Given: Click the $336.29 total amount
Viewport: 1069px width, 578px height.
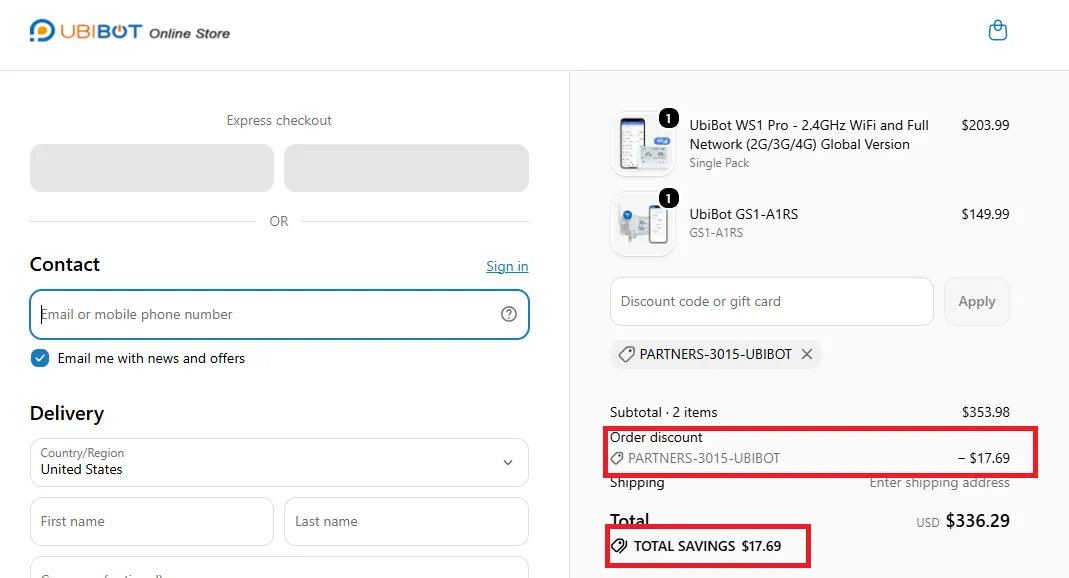Looking at the screenshot, I should [x=978, y=521].
